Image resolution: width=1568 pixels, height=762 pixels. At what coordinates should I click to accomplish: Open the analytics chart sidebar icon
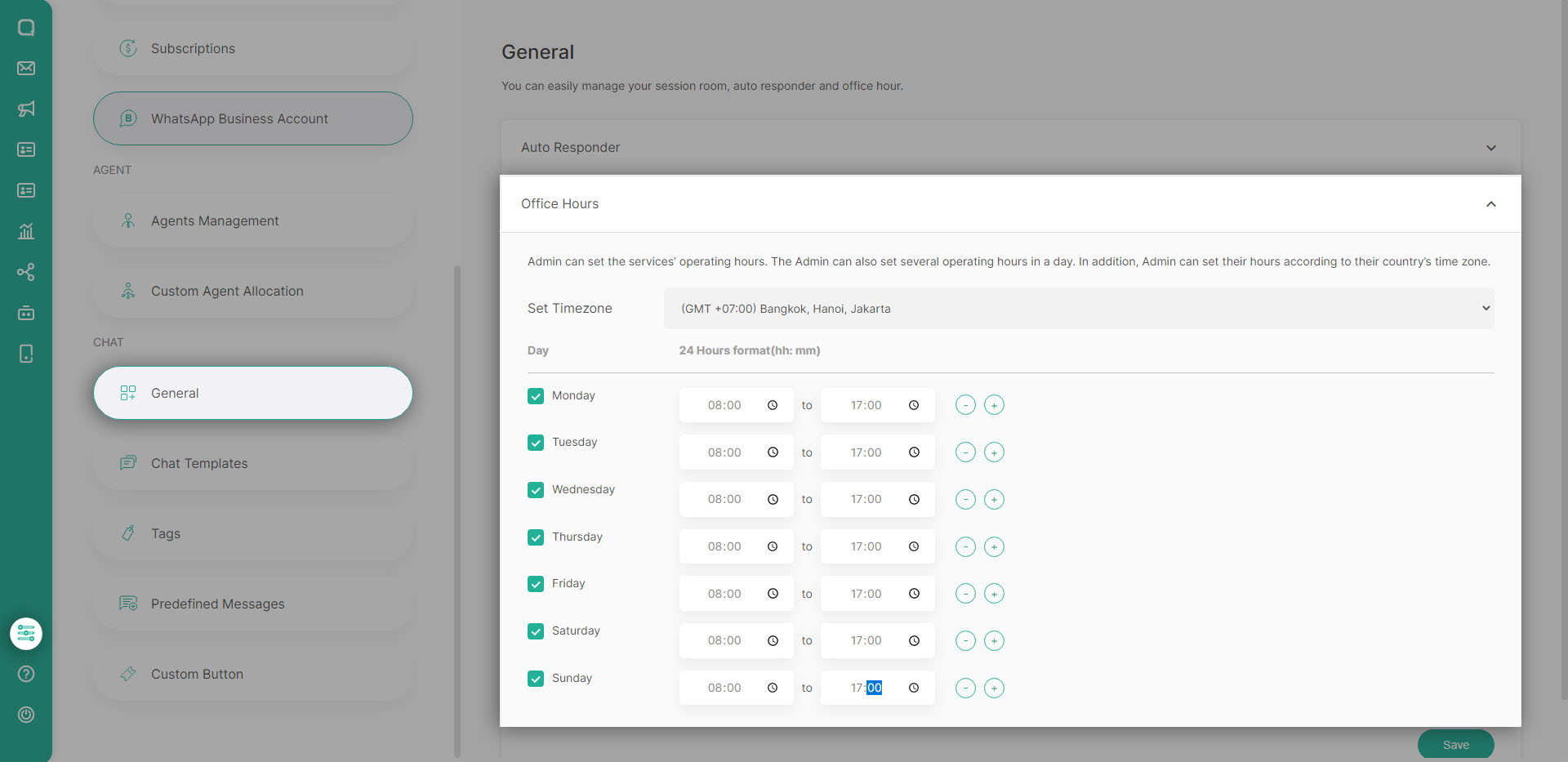[x=26, y=231]
